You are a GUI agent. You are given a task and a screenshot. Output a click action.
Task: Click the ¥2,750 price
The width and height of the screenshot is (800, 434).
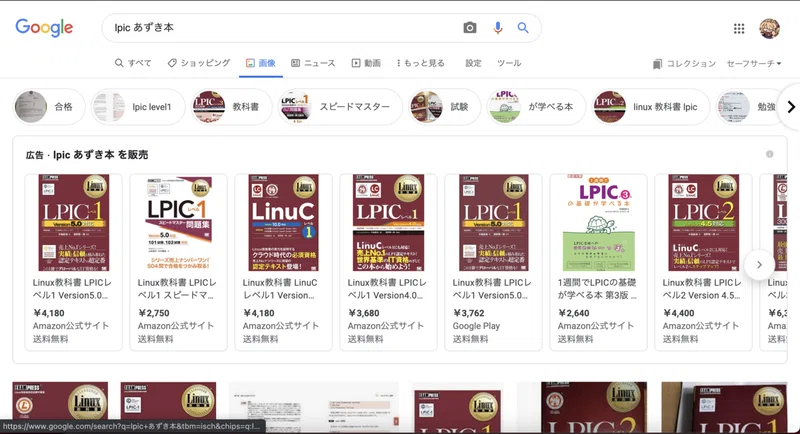pos(154,313)
